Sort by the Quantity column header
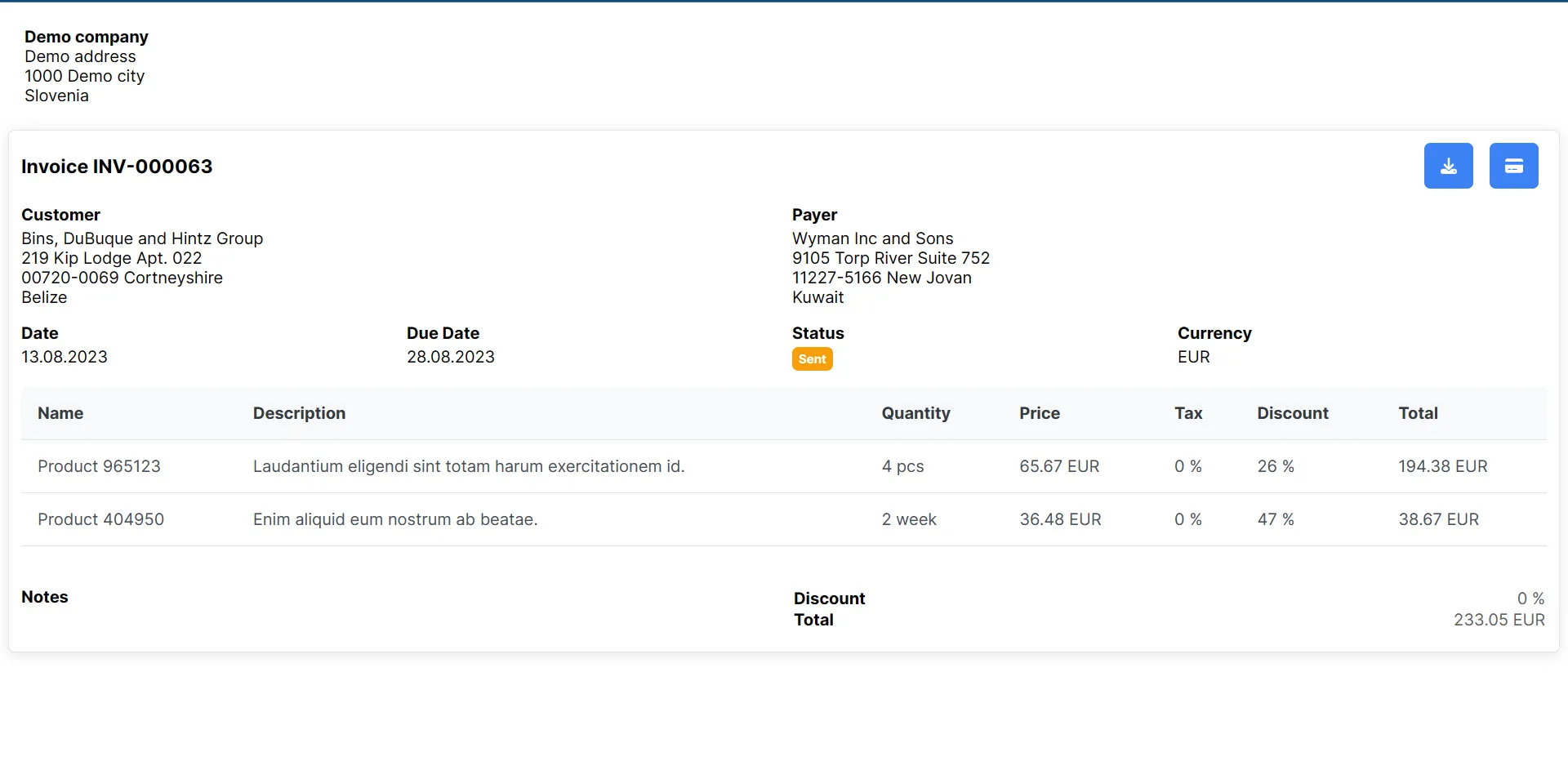The image size is (1568, 761). coord(915,413)
